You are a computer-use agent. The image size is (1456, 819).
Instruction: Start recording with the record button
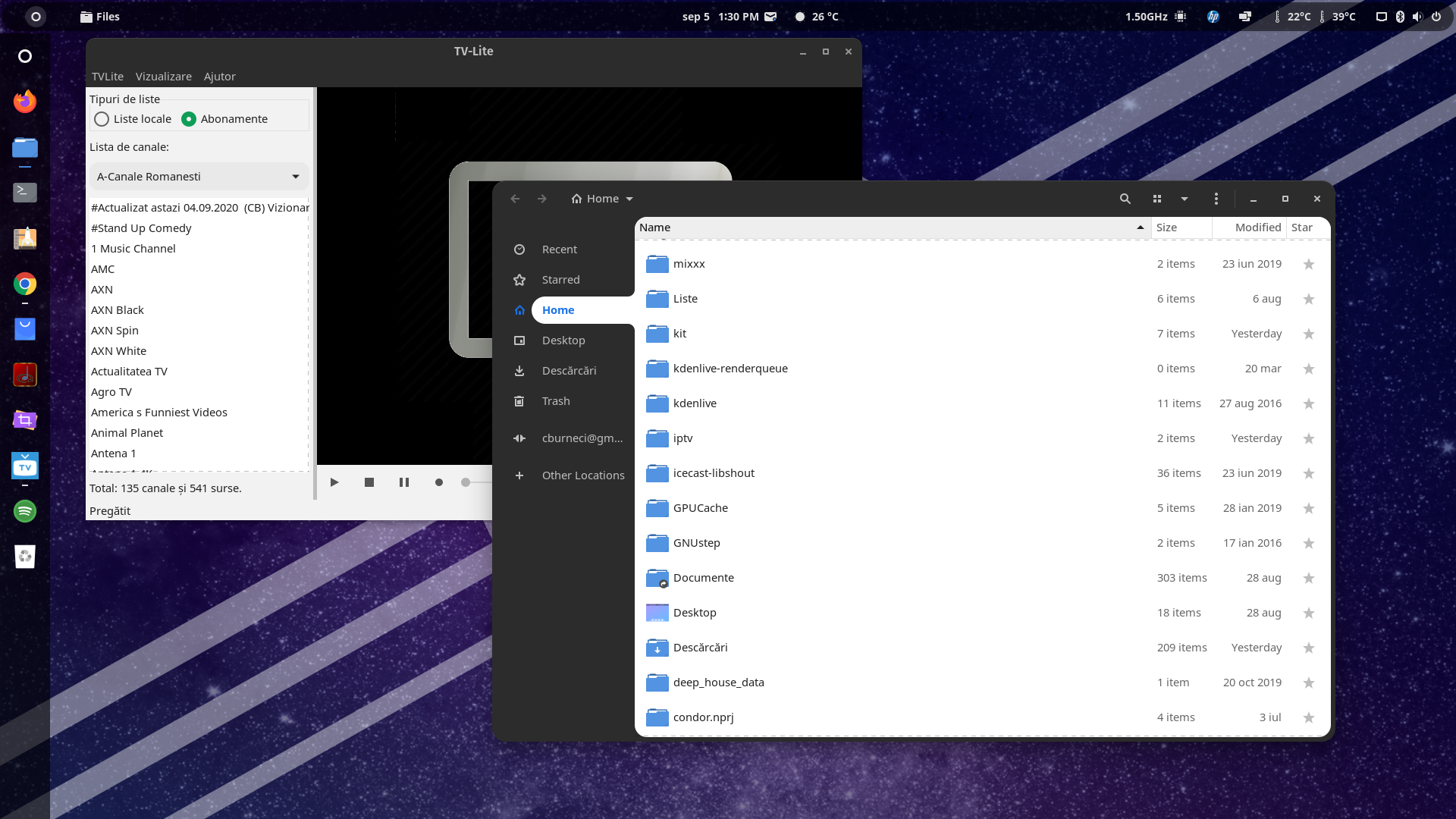(x=439, y=482)
